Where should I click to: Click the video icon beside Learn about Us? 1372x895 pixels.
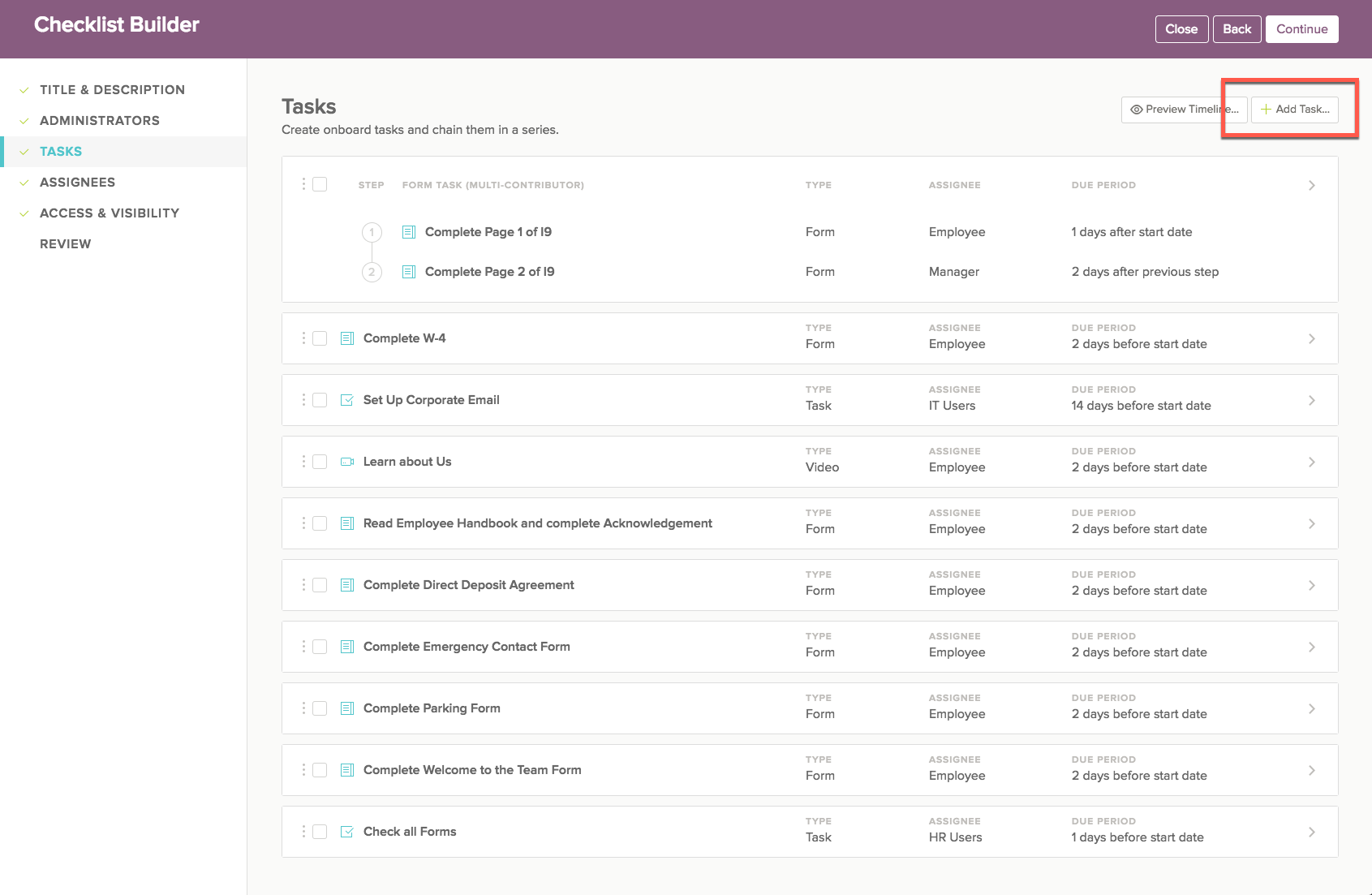pyautogui.click(x=347, y=462)
